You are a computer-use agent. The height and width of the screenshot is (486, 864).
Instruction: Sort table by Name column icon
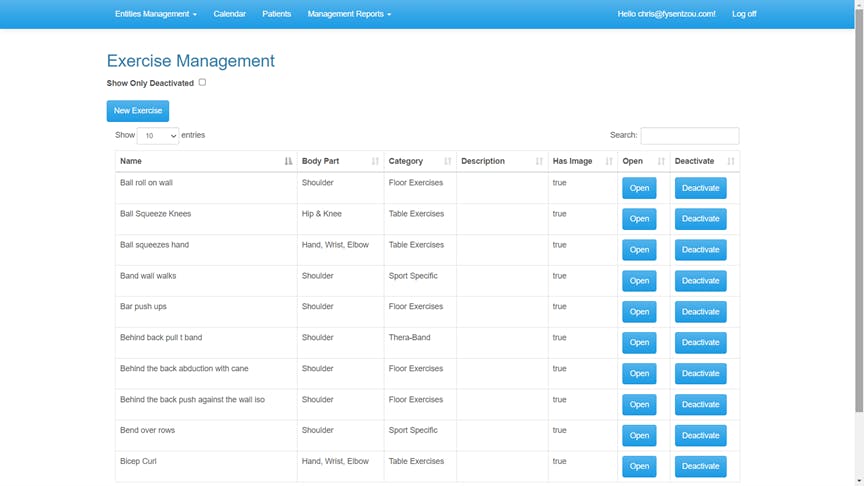[288, 161]
